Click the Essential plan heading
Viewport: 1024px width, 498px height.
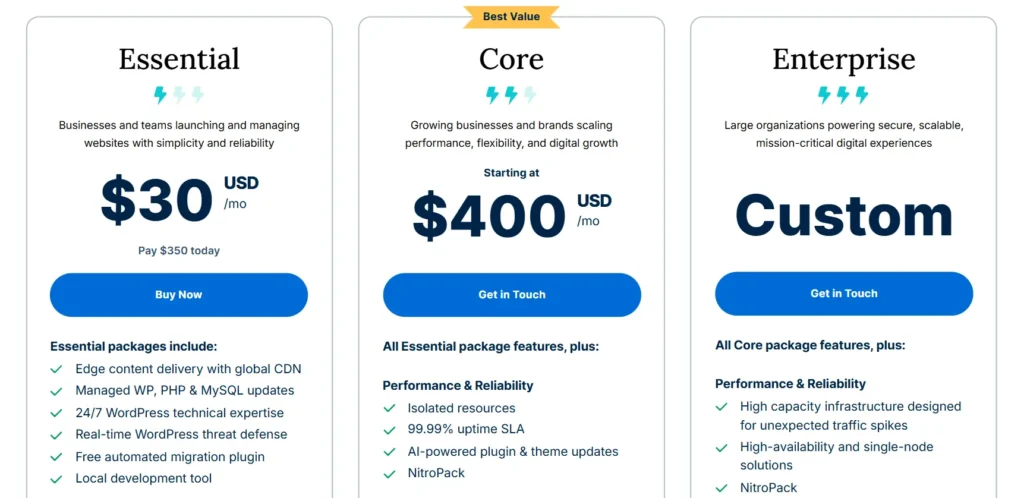pos(179,59)
